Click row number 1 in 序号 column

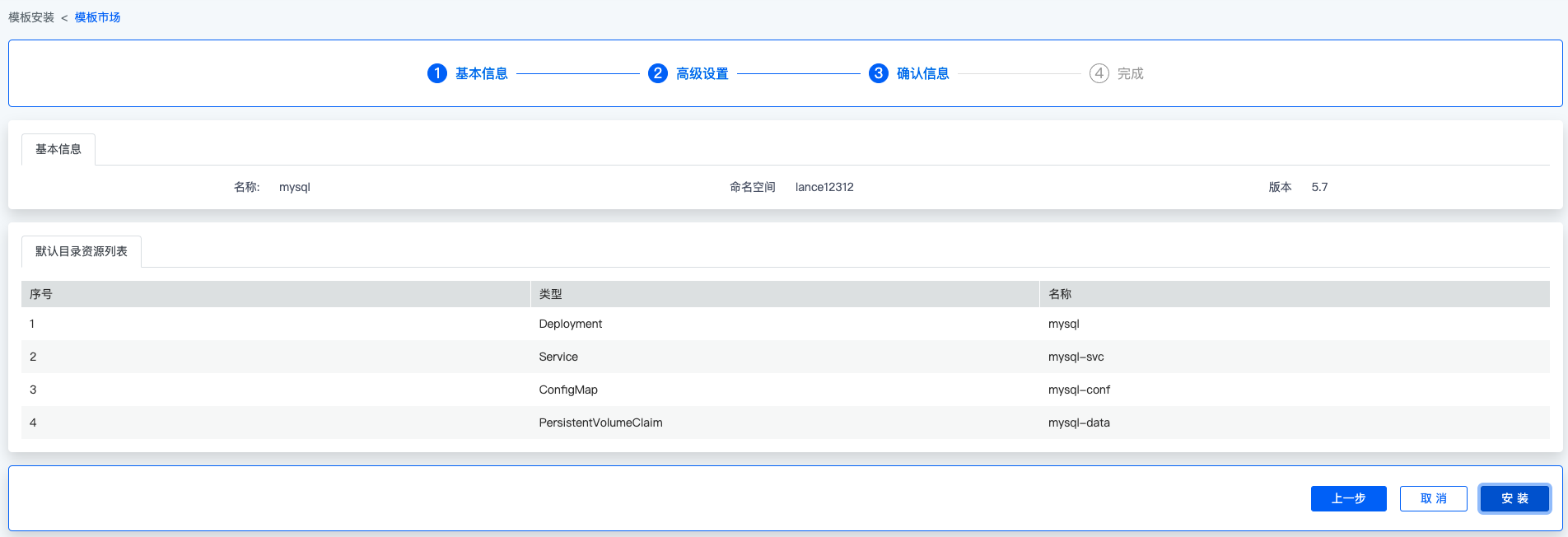(x=32, y=324)
